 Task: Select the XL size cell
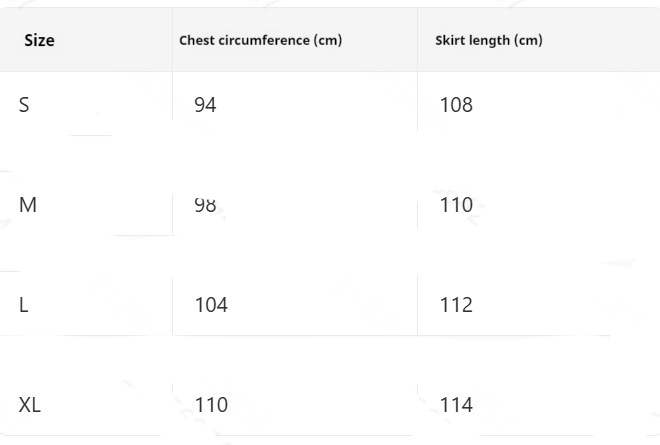coord(30,405)
